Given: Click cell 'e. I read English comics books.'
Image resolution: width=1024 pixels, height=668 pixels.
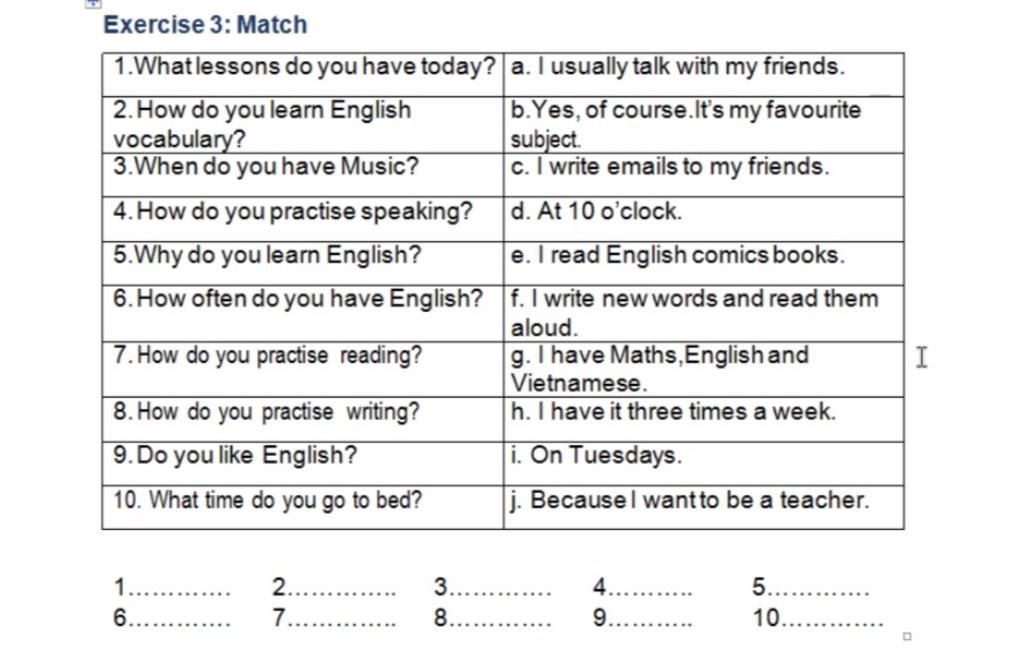Looking at the screenshot, I should 704,263.
